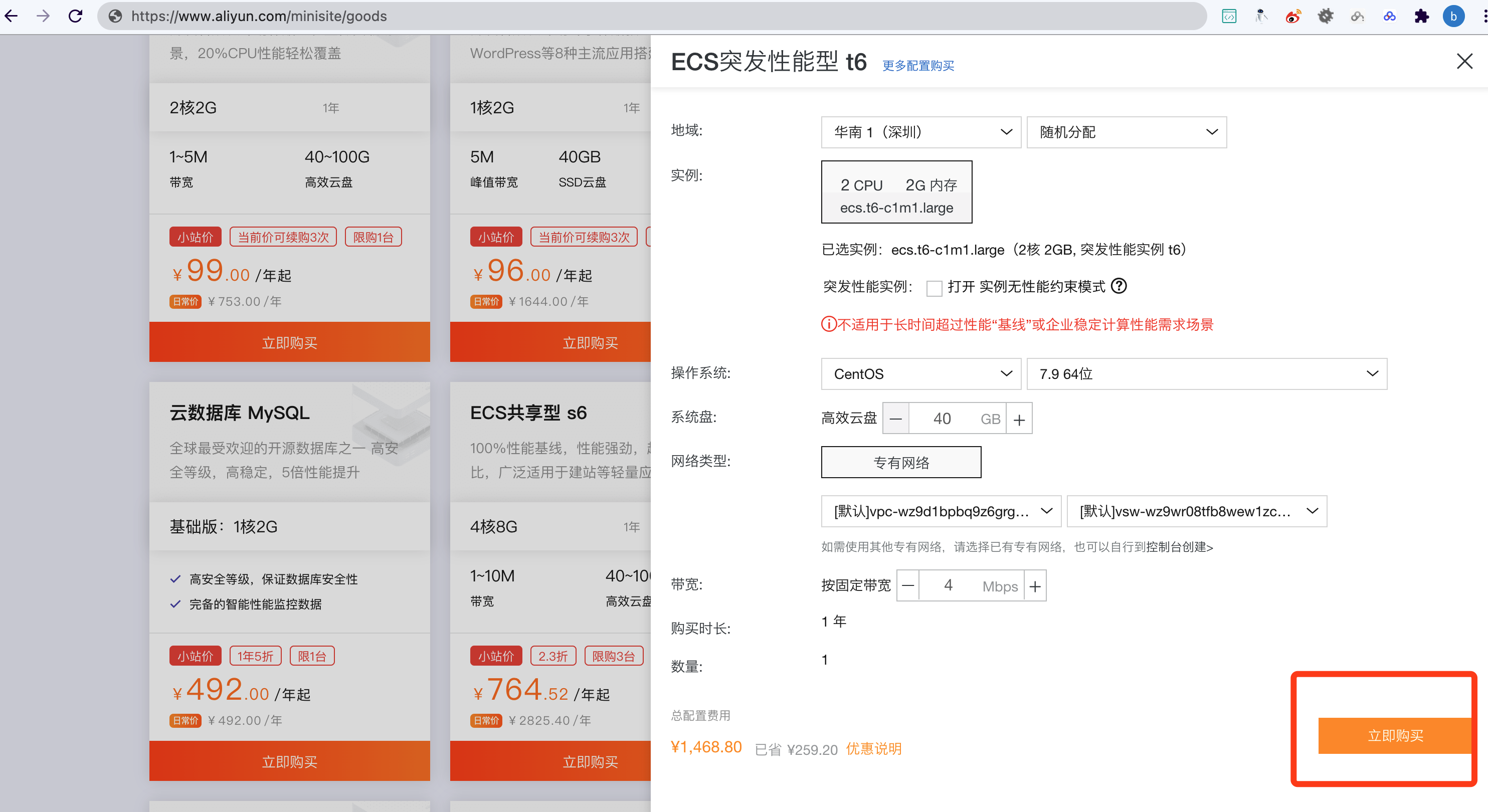
Task: Close the ECS t6 configuration panel
Action: [1464, 61]
